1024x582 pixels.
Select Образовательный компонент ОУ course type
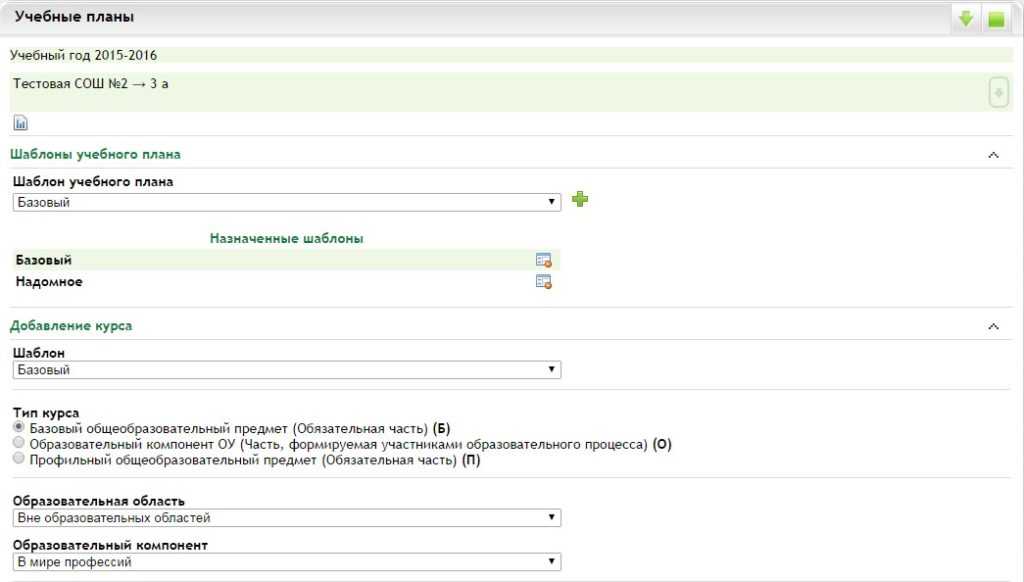(17, 444)
